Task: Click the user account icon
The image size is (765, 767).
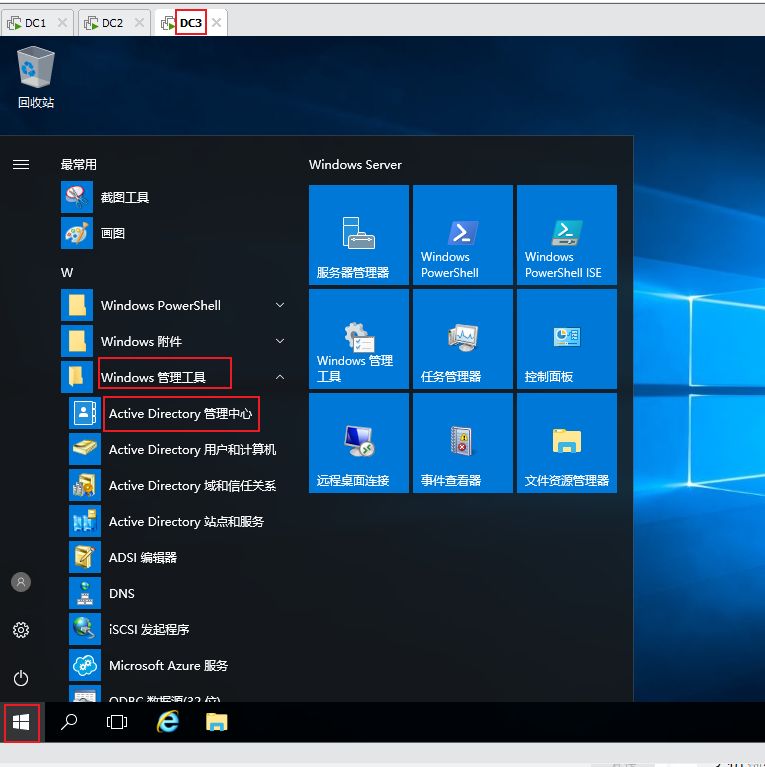Action: (x=21, y=582)
